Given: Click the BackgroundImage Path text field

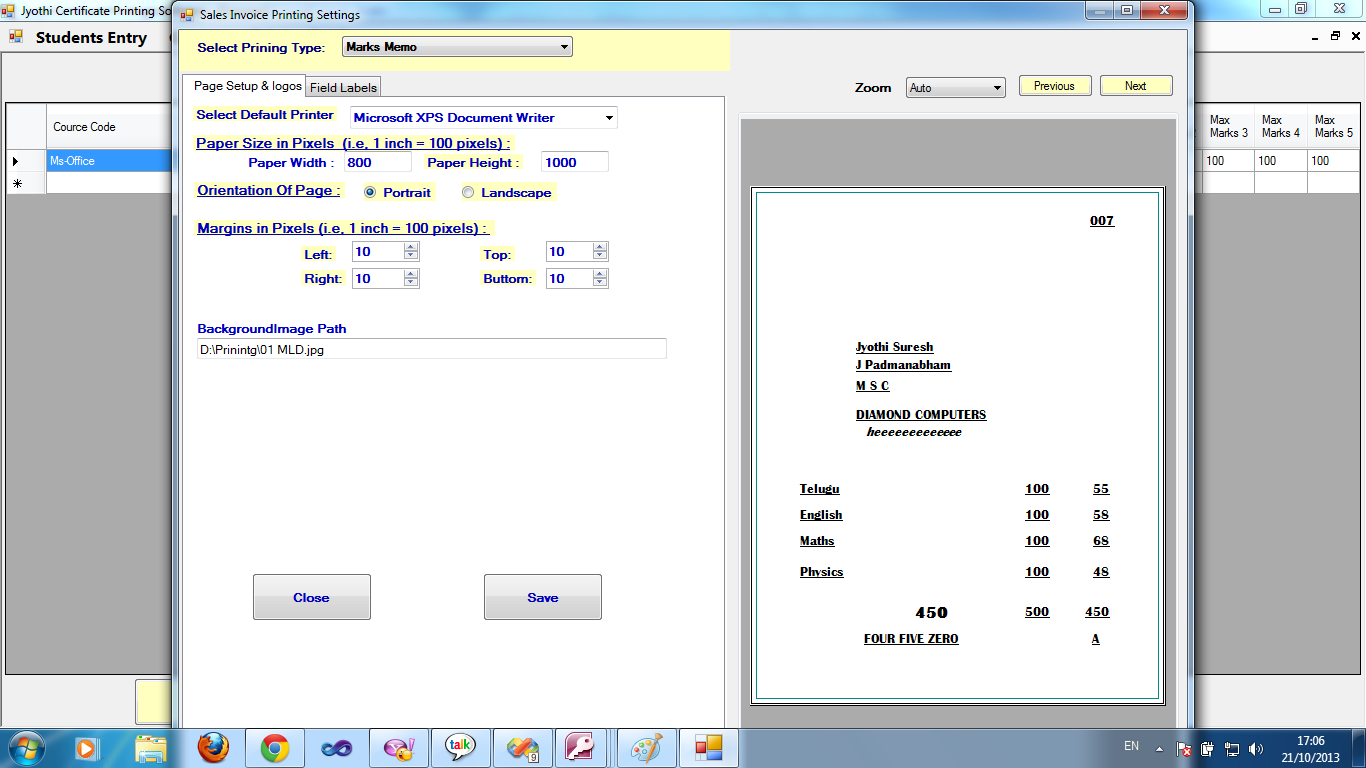Looking at the screenshot, I should click(x=432, y=348).
